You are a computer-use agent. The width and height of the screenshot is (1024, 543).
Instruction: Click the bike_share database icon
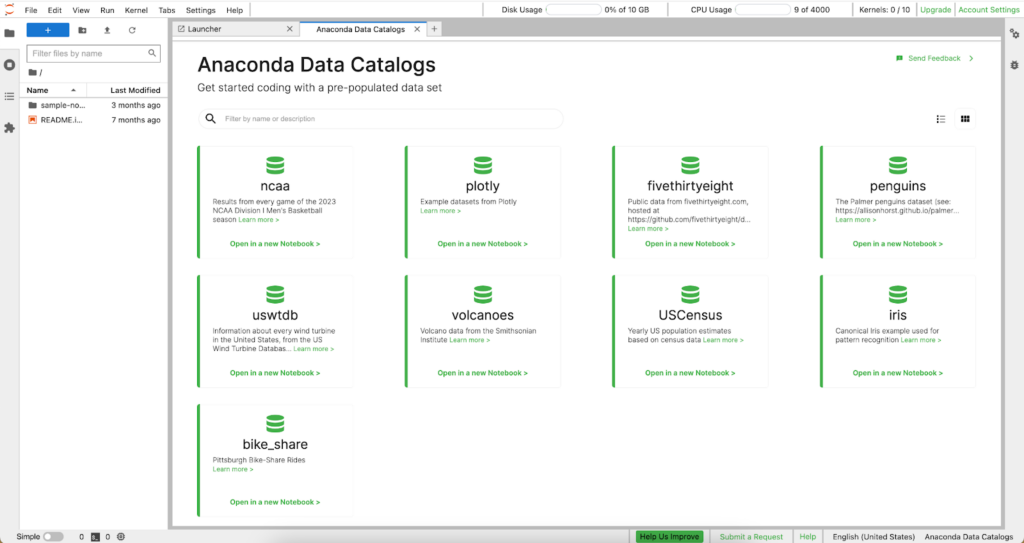point(275,423)
